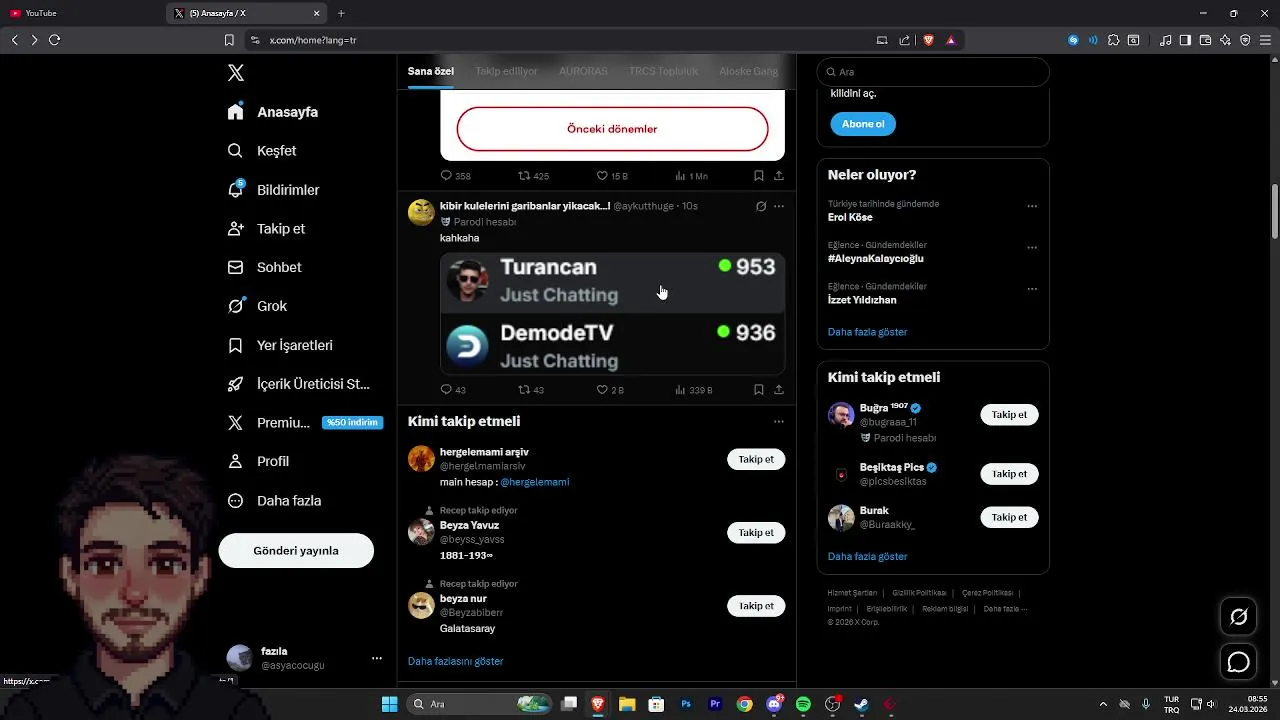Click Grok icon on aykutthuge post
Viewport: 1280px width, 720px height.
point(760,206)
